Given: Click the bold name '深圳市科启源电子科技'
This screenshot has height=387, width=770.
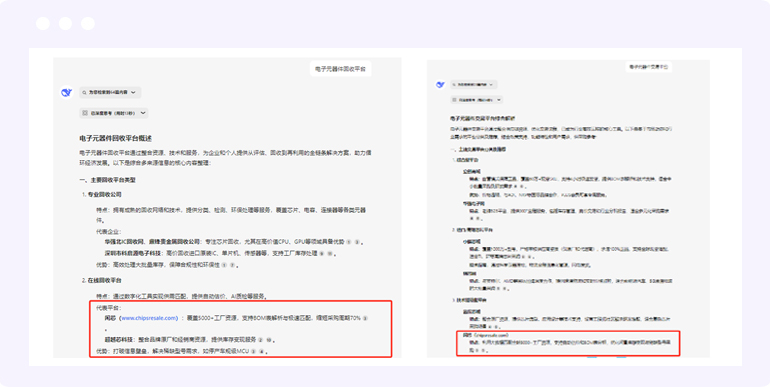Looking at the screenshot, I should 134,254.
